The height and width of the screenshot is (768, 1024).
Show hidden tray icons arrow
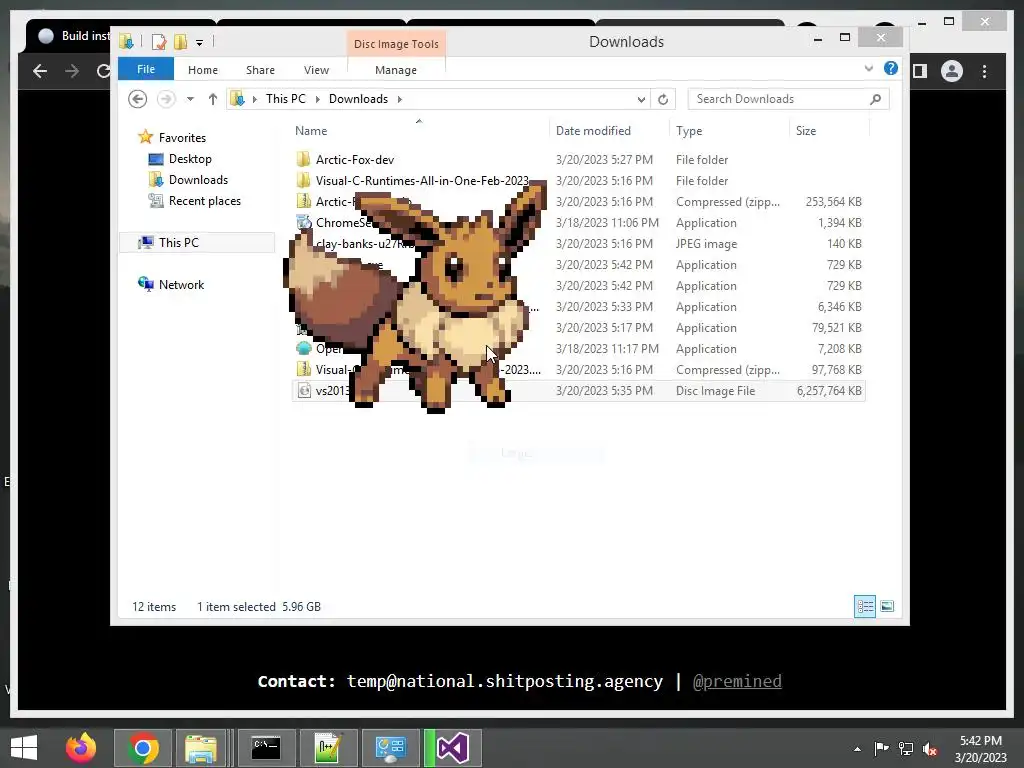[857, 749]
